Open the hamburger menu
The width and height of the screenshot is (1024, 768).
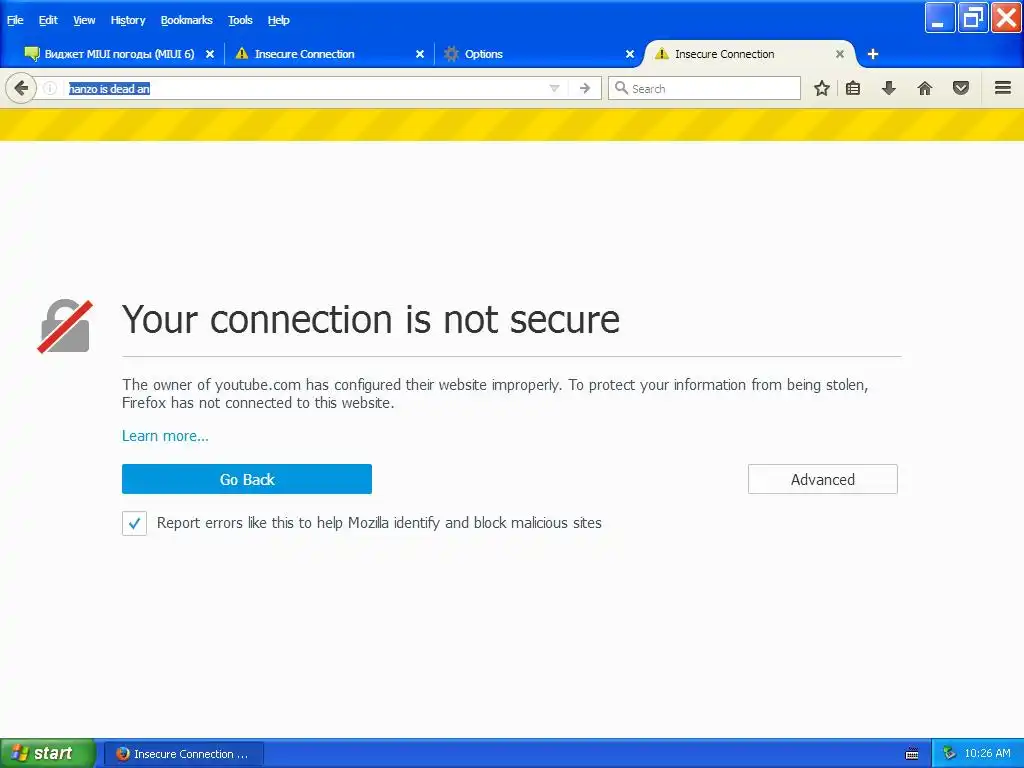[x=1003, y=88]
